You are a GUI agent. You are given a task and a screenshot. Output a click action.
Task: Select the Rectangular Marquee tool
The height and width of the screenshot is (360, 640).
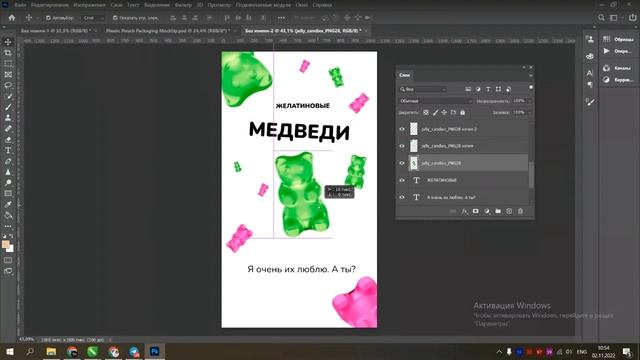coord(8,64)
